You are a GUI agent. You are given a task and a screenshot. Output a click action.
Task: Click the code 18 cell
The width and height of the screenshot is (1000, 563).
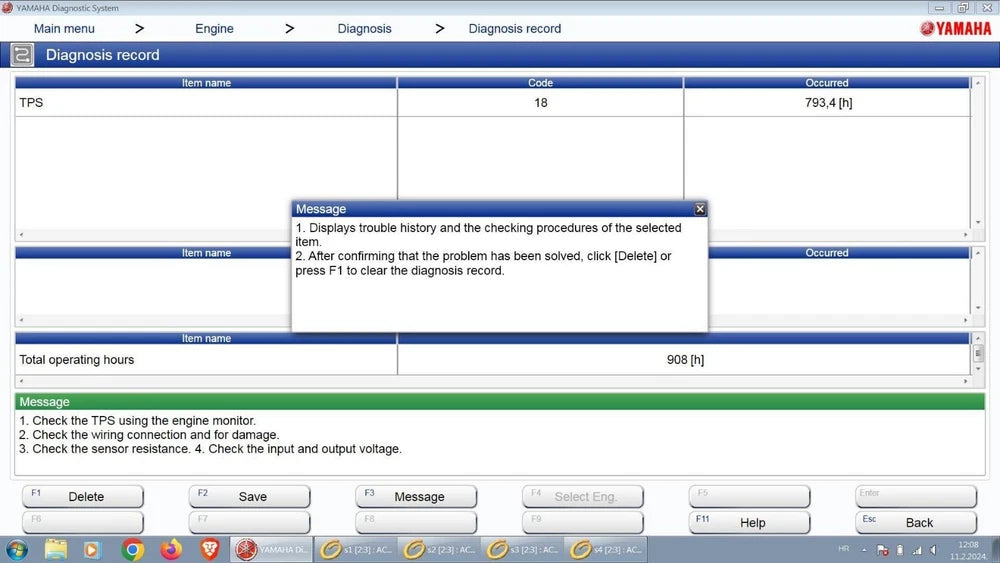click(x=540, y=103)
